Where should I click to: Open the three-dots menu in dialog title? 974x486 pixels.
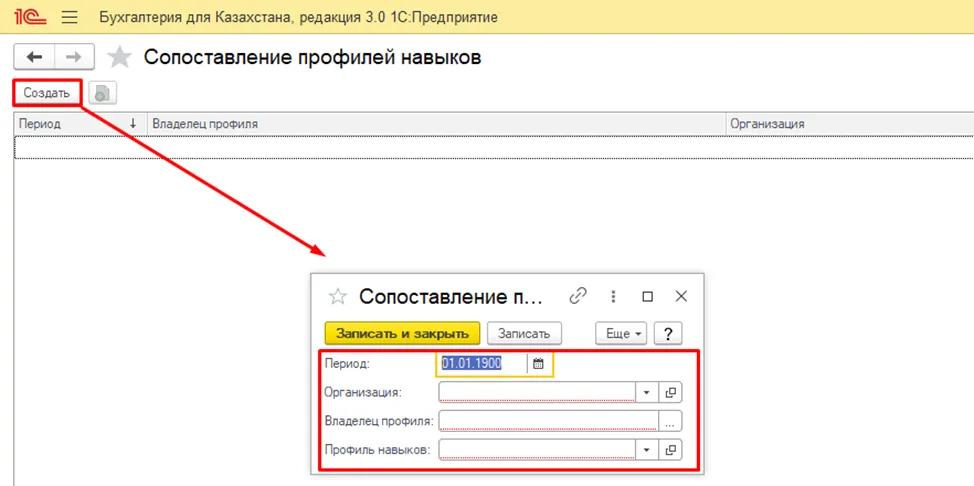click(613, 296)
